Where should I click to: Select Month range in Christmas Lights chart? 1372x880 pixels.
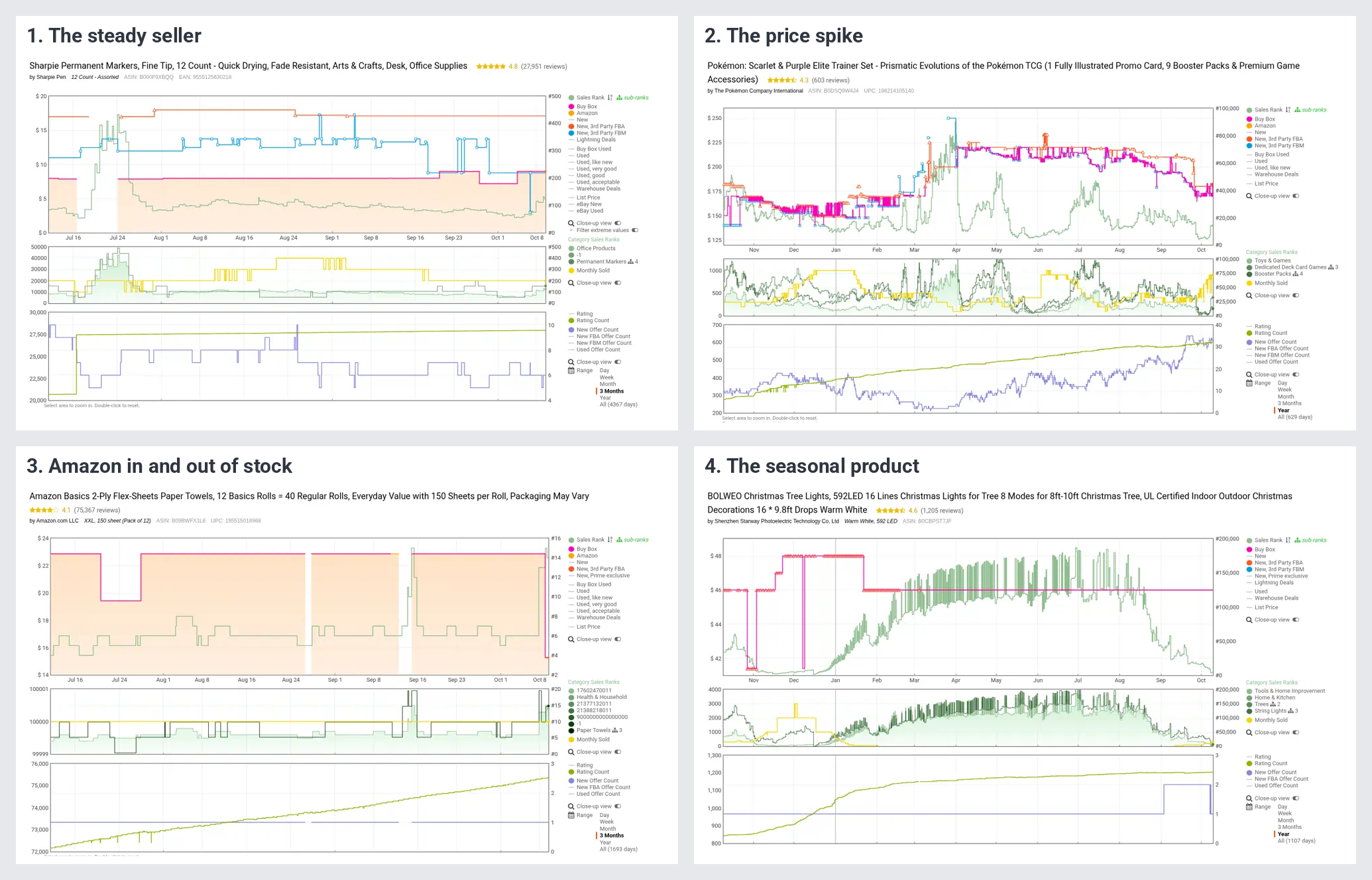pos(1286,820)
